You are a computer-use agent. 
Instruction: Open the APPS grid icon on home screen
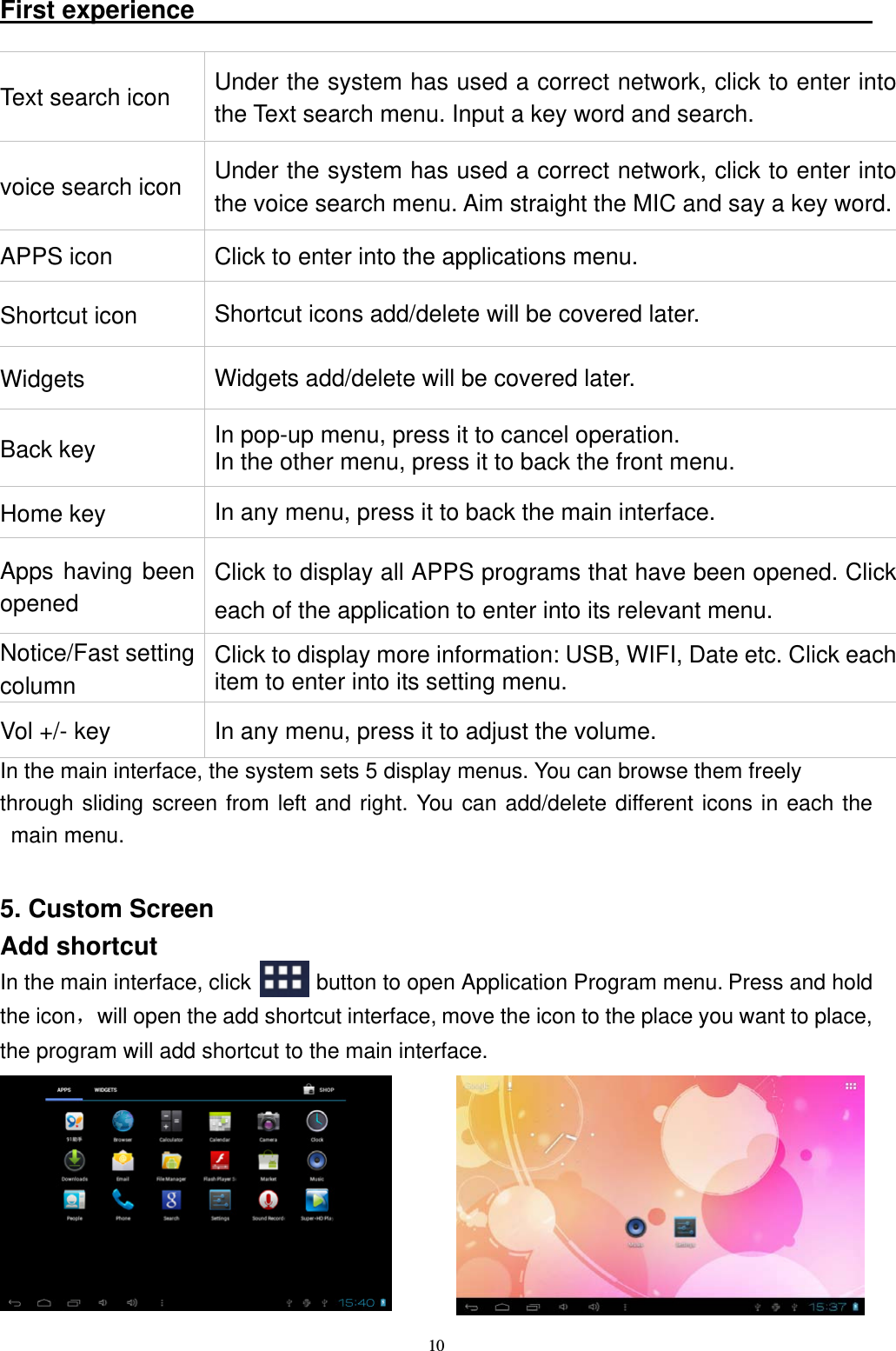[x=851, y=1086]
